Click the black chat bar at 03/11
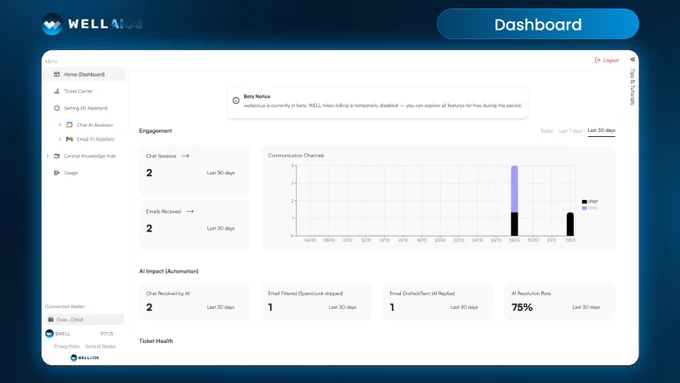 point(570,224)
